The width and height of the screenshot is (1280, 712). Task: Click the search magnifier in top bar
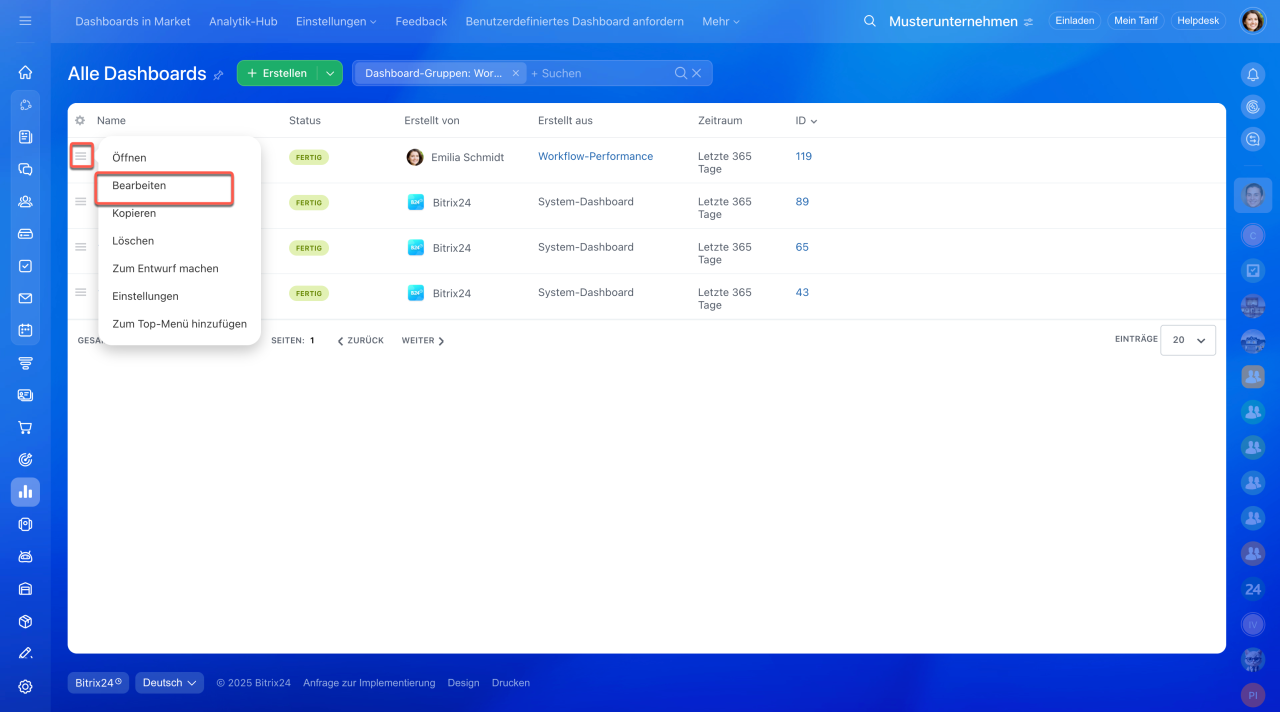pos(870,21)
